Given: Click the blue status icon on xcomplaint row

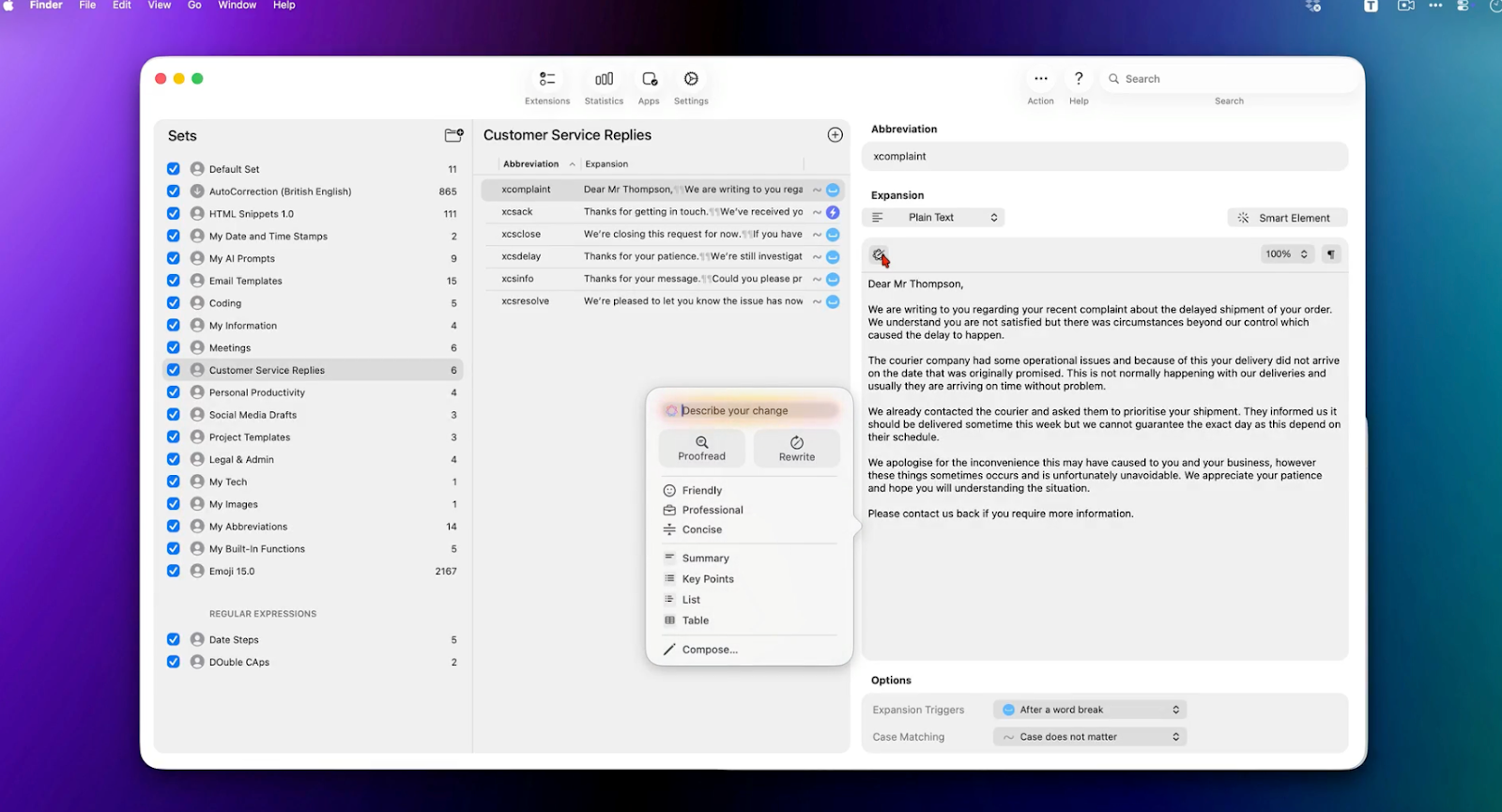Looking at the screenshot, I should (x=833, y=190).
